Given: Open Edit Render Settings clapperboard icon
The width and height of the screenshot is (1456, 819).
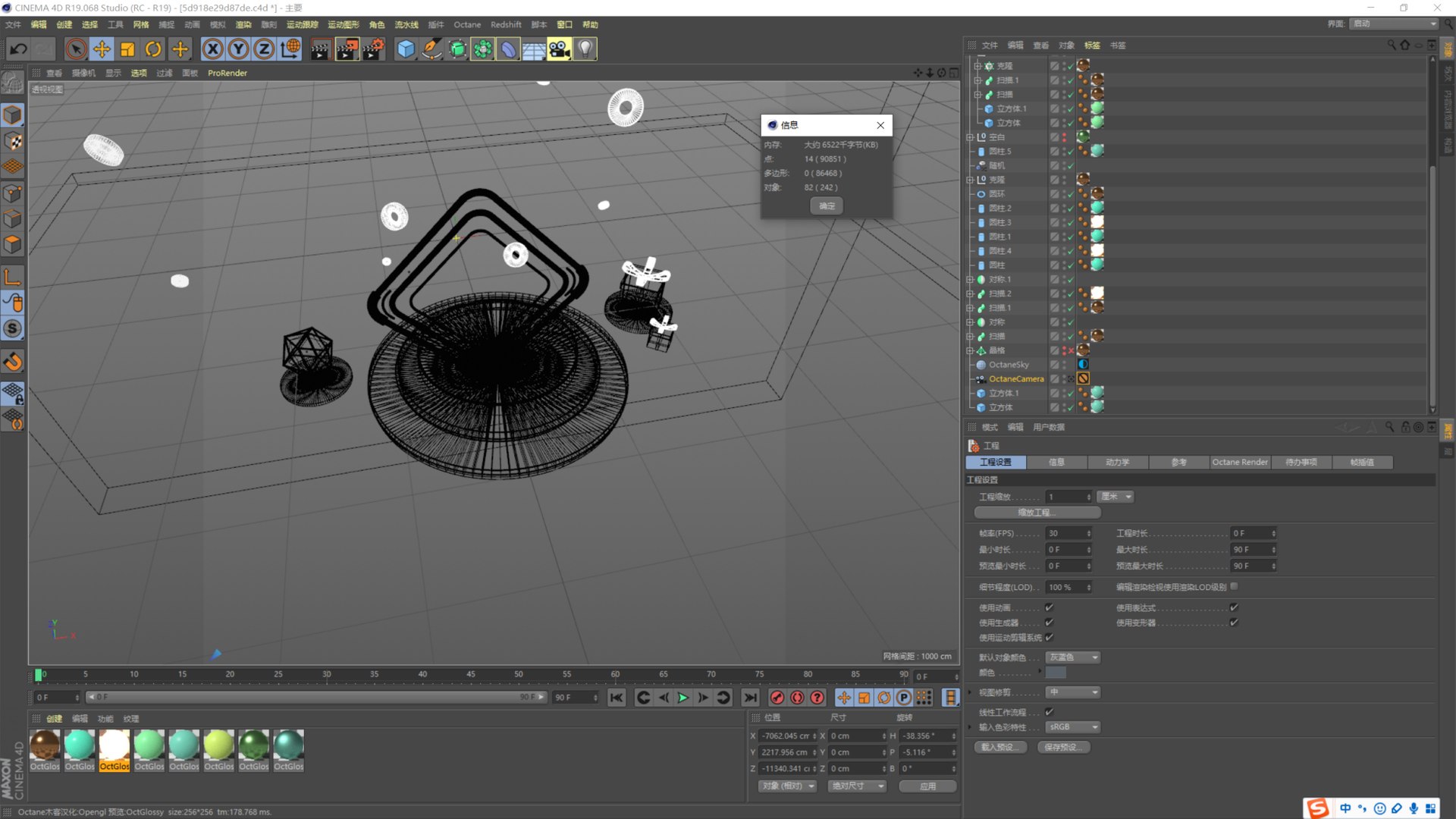Looking at the screenshot, I should click(x=373, y=49).
